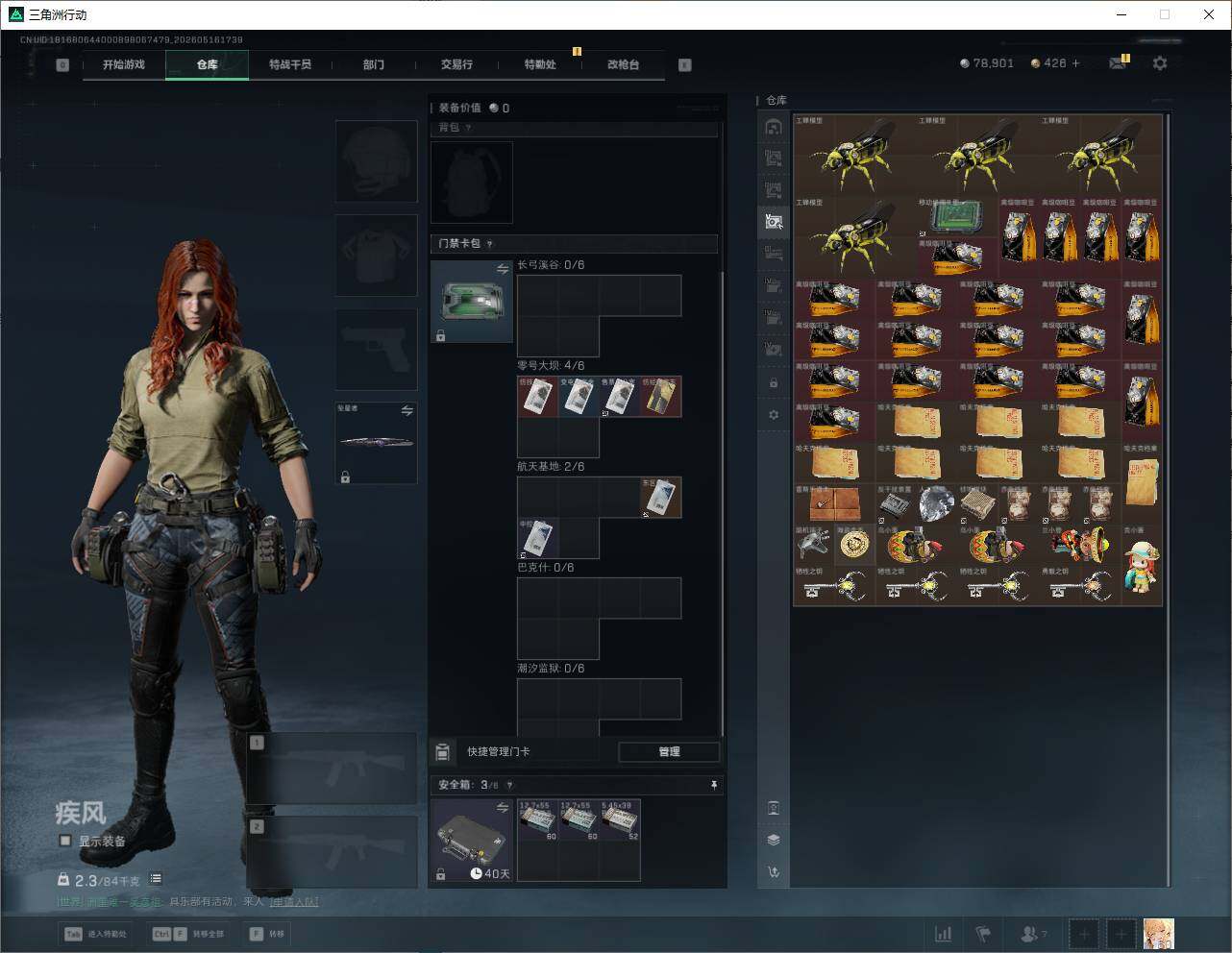
Task: Pin the safe box panel
Action: tap(713, 785)
